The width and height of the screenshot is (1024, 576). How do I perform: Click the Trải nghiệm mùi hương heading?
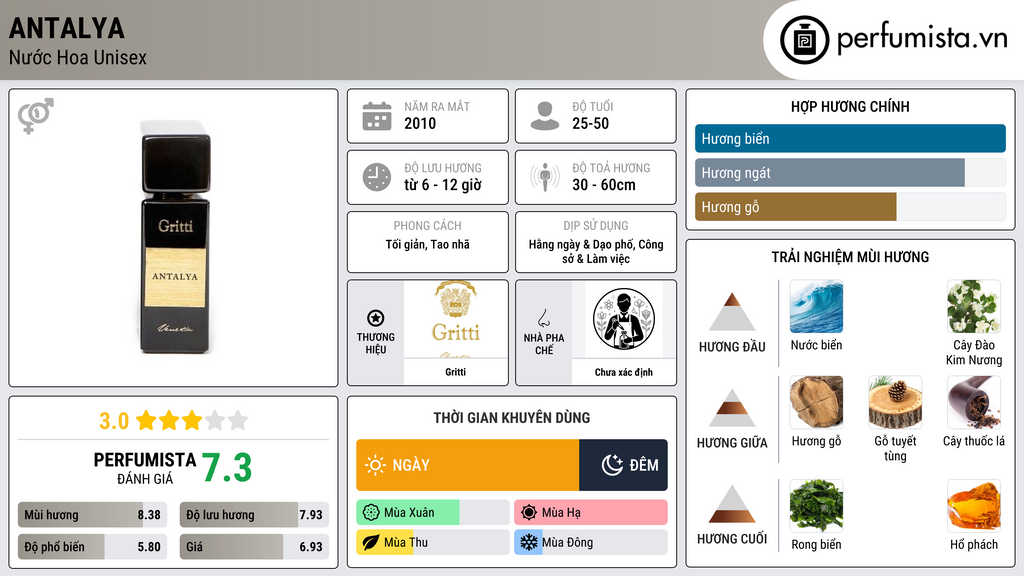pos(850,257)
